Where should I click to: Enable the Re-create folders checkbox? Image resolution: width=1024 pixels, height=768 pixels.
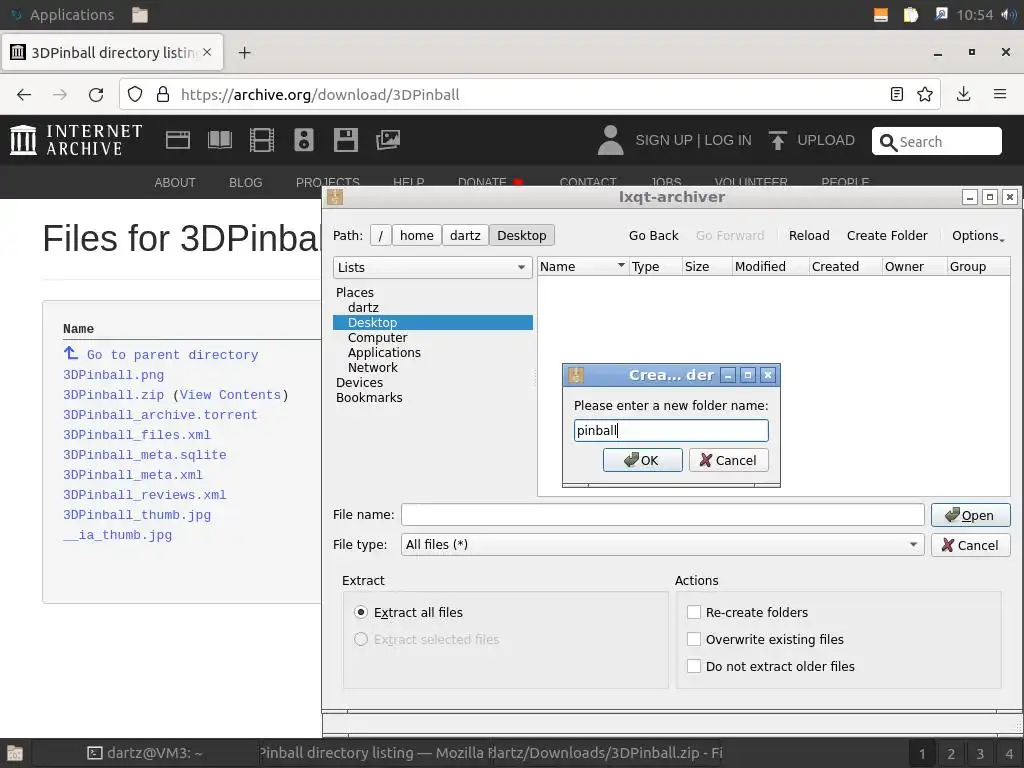[x=694, y=613]
